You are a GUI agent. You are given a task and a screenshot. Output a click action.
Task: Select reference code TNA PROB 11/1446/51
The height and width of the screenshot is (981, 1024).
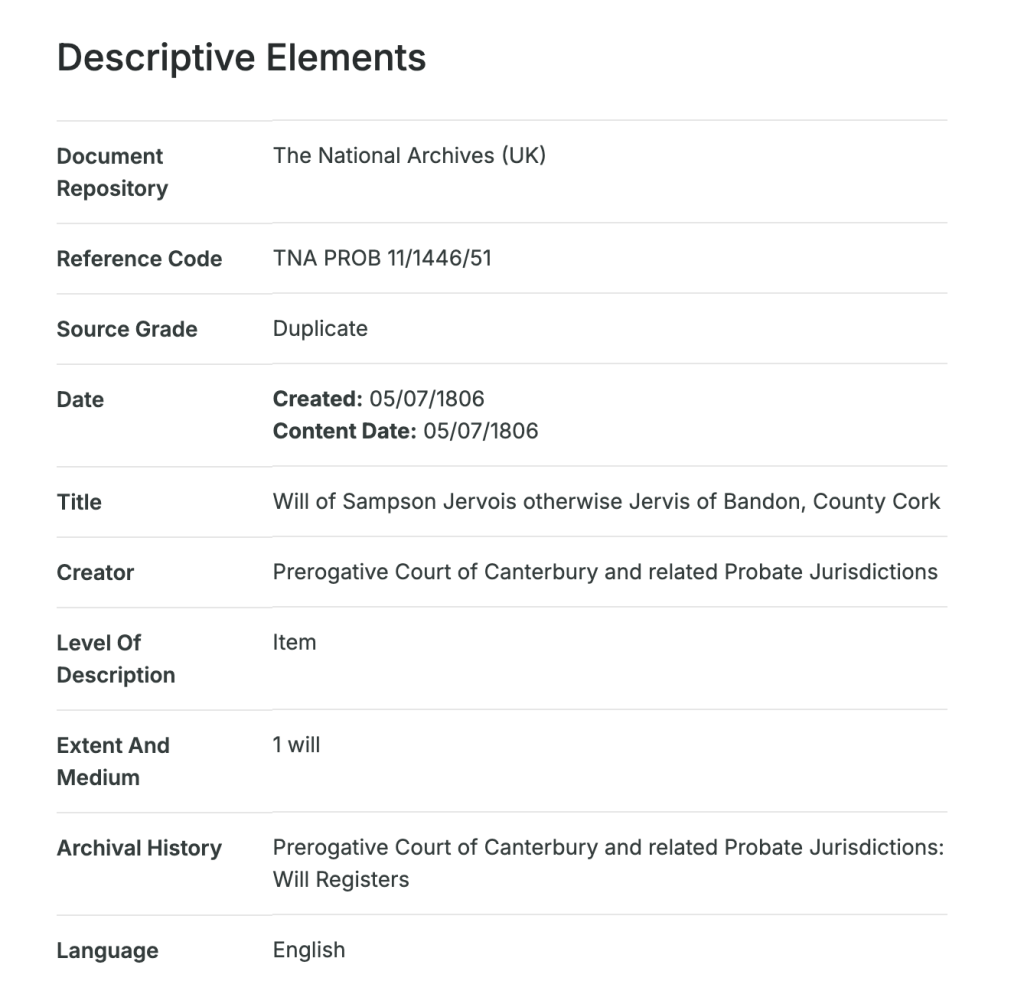382,259
